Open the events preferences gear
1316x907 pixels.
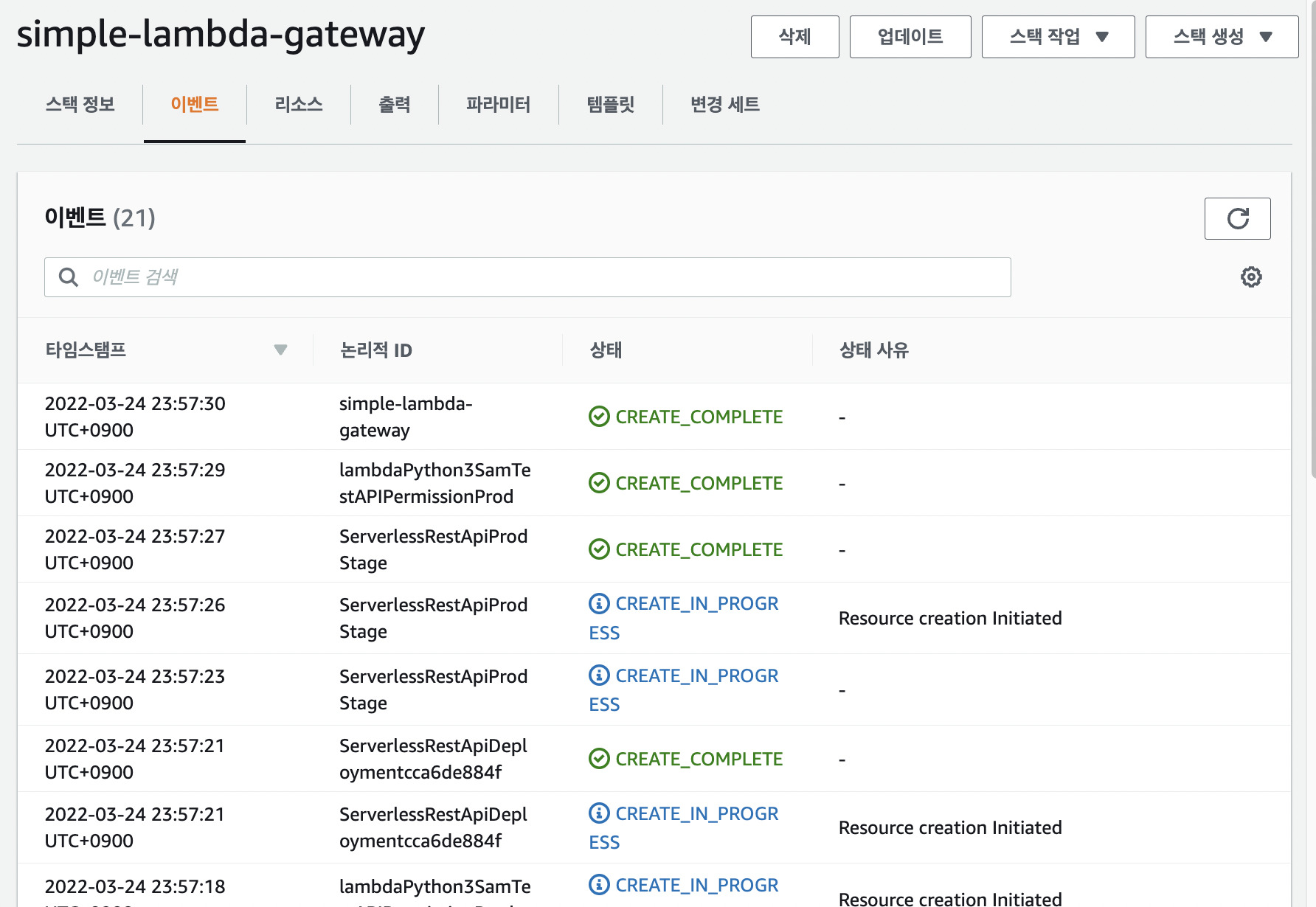[x=1250, y=277]
